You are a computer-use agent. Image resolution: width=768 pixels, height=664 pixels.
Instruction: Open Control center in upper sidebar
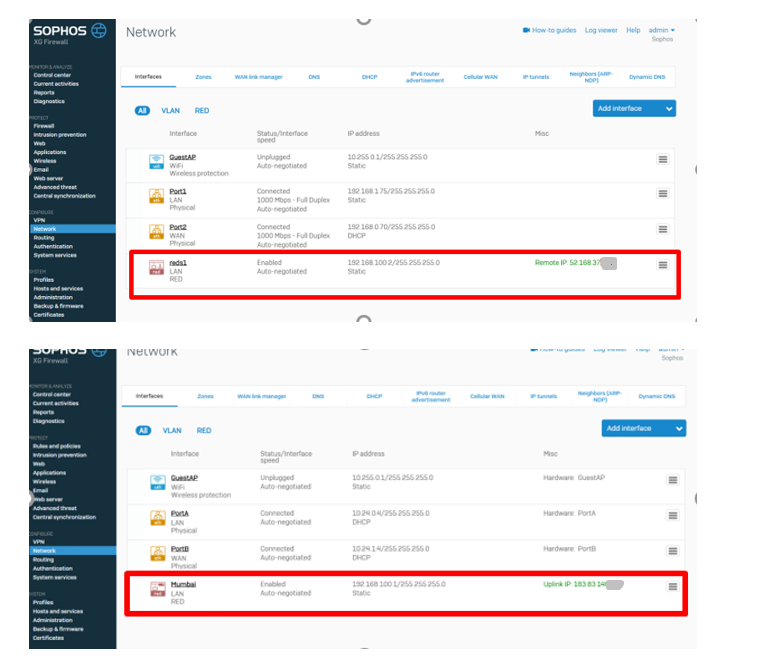click(52, 75)
